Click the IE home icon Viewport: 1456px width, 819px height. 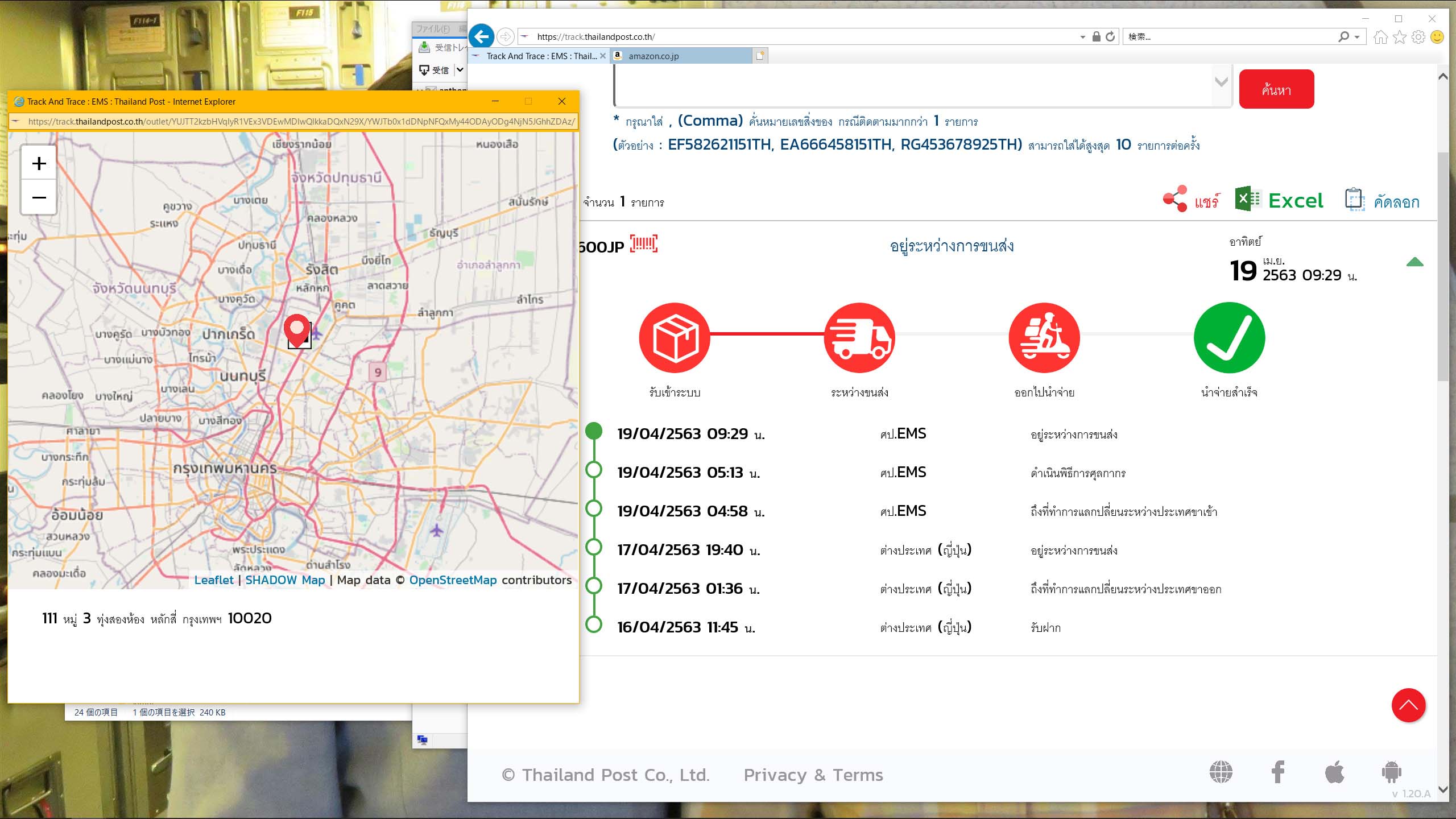tap(1380, 37)
